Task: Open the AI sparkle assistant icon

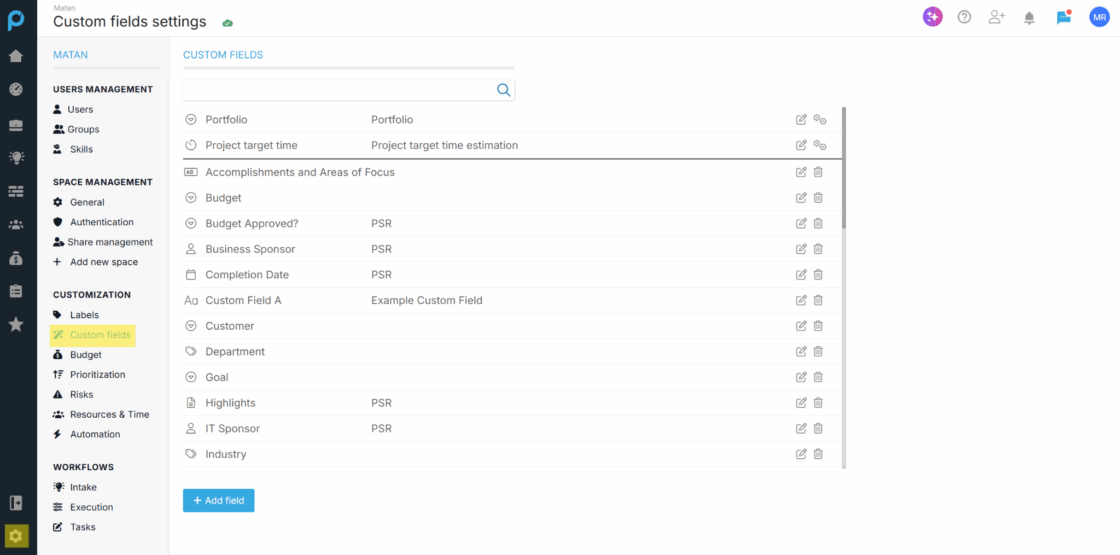Action: 932,17
